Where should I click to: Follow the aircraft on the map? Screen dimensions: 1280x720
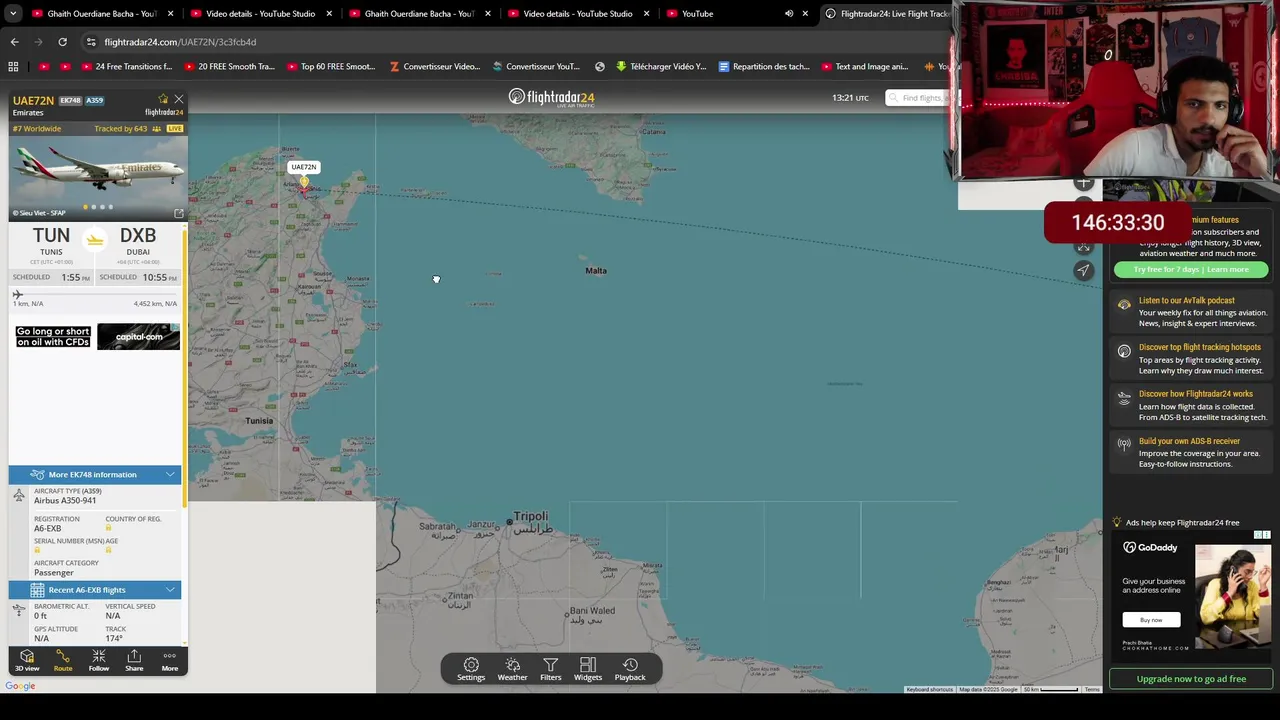[x=98, y=660]
